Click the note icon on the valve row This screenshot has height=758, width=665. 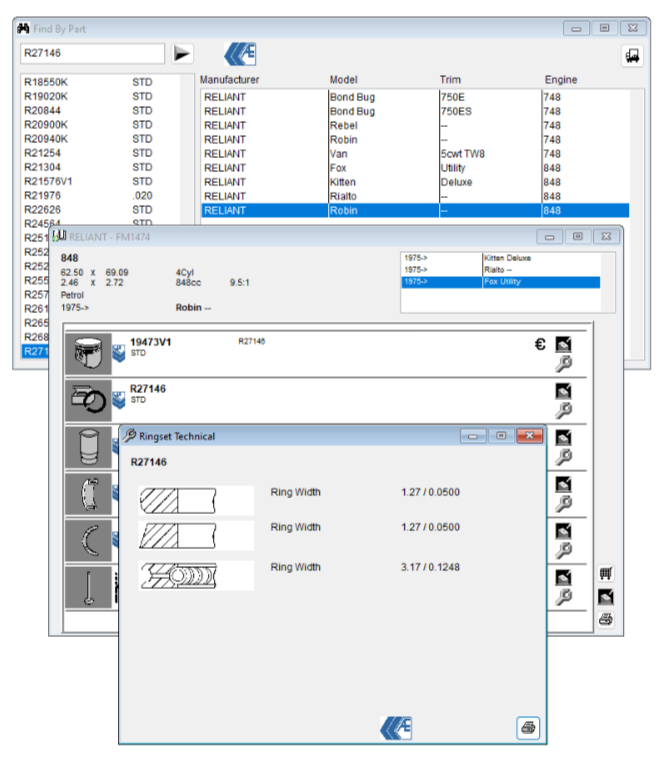[x=563, y=578]
